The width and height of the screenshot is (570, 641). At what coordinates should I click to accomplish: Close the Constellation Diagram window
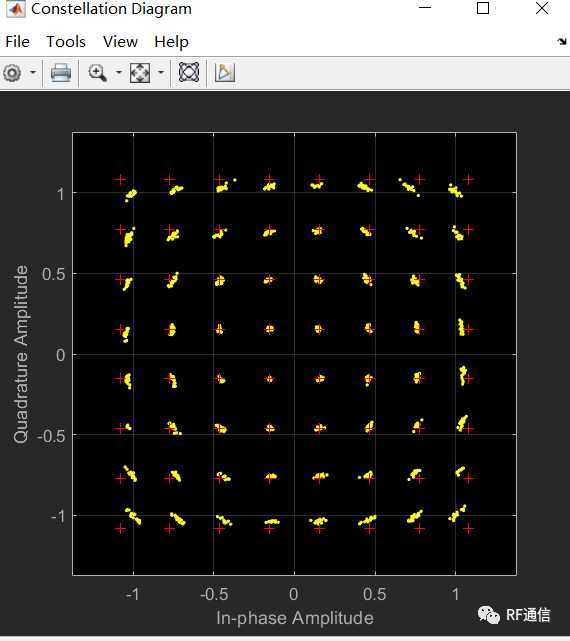pos(542,8)
